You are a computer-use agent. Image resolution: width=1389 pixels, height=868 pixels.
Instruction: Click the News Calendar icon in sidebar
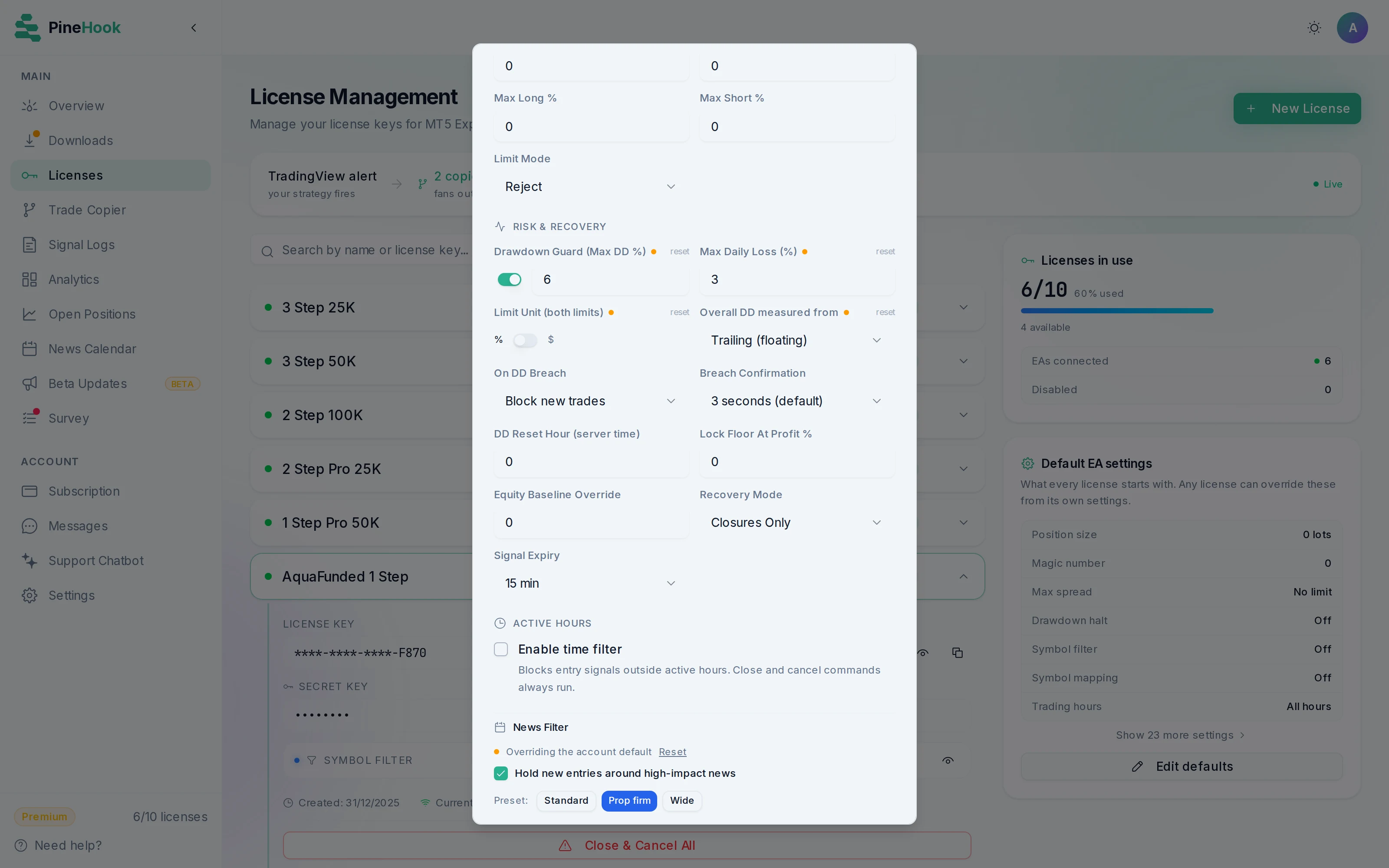[29, 349]
